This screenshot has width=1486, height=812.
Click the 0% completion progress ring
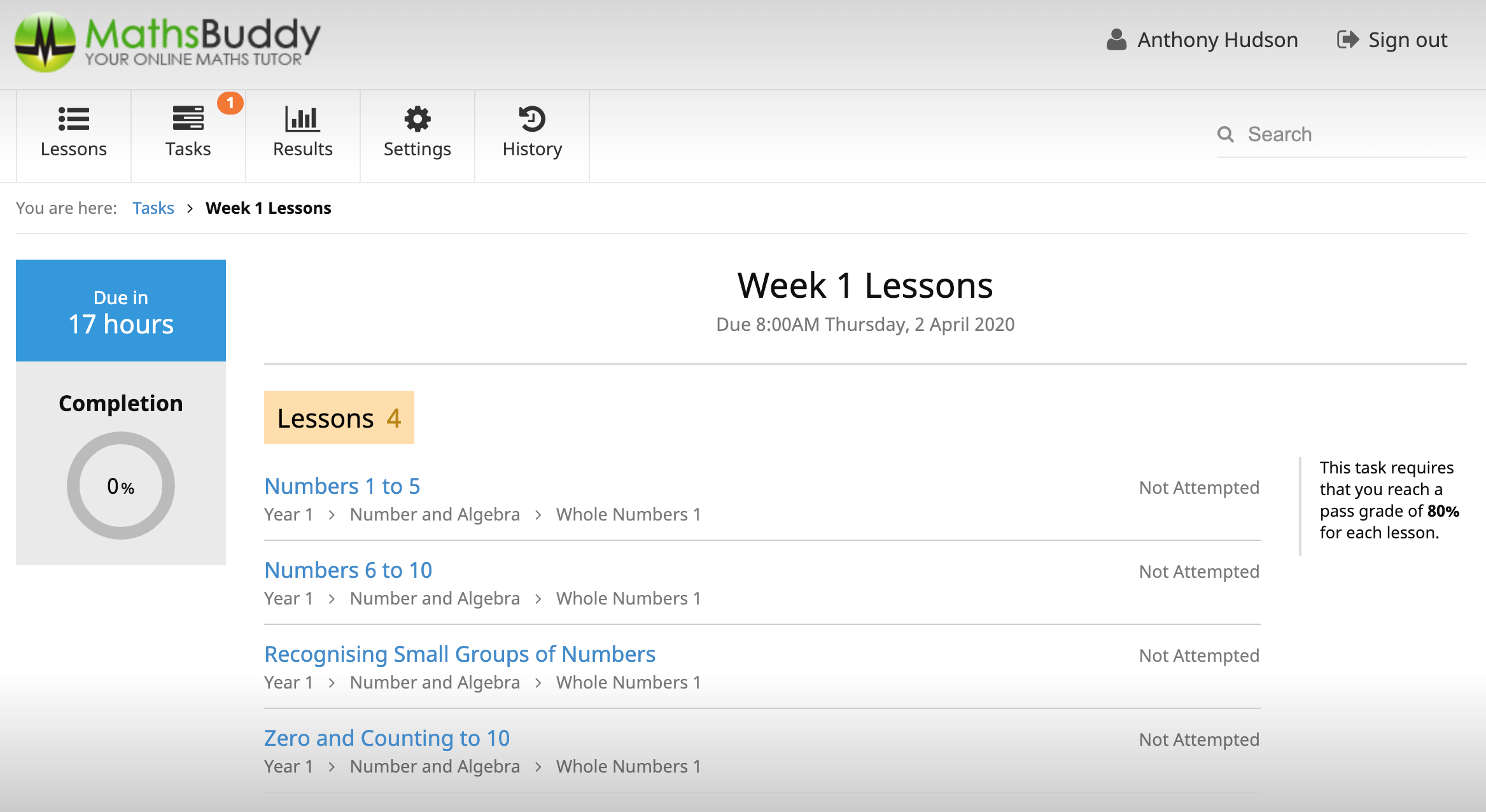[x=121, y=486]
